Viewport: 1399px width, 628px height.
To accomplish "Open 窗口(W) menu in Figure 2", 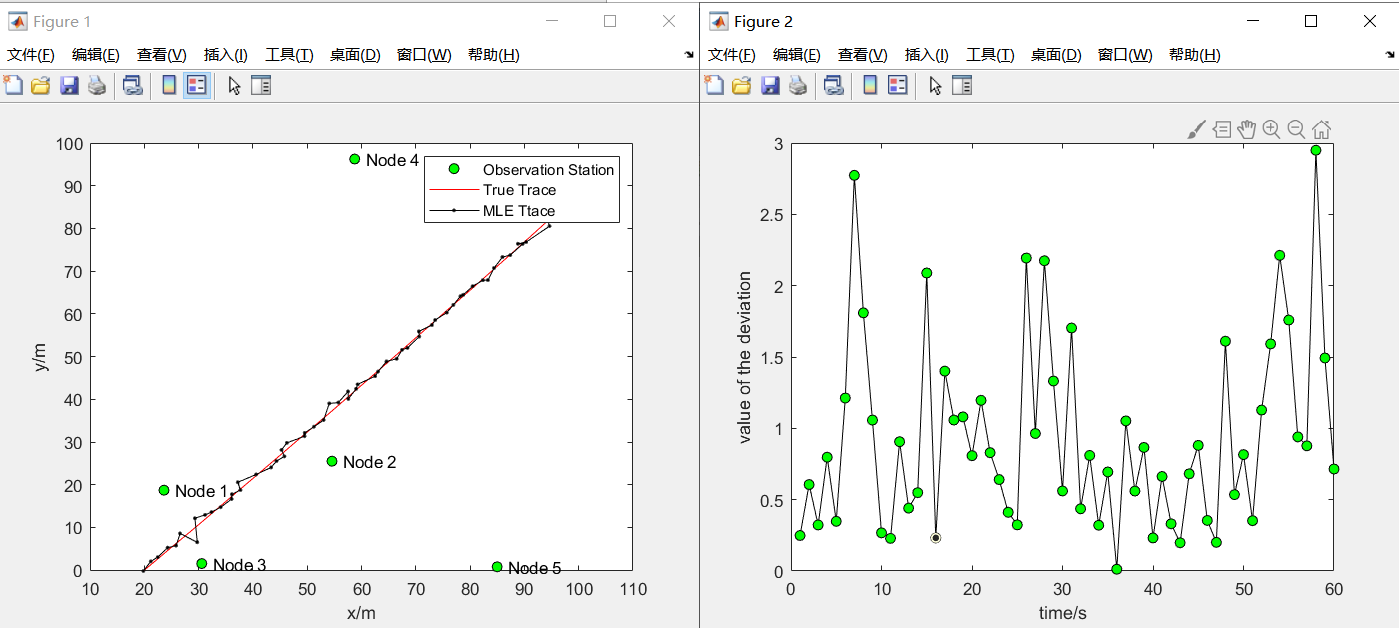I will pyautogui.click(x=1125, y=55).
